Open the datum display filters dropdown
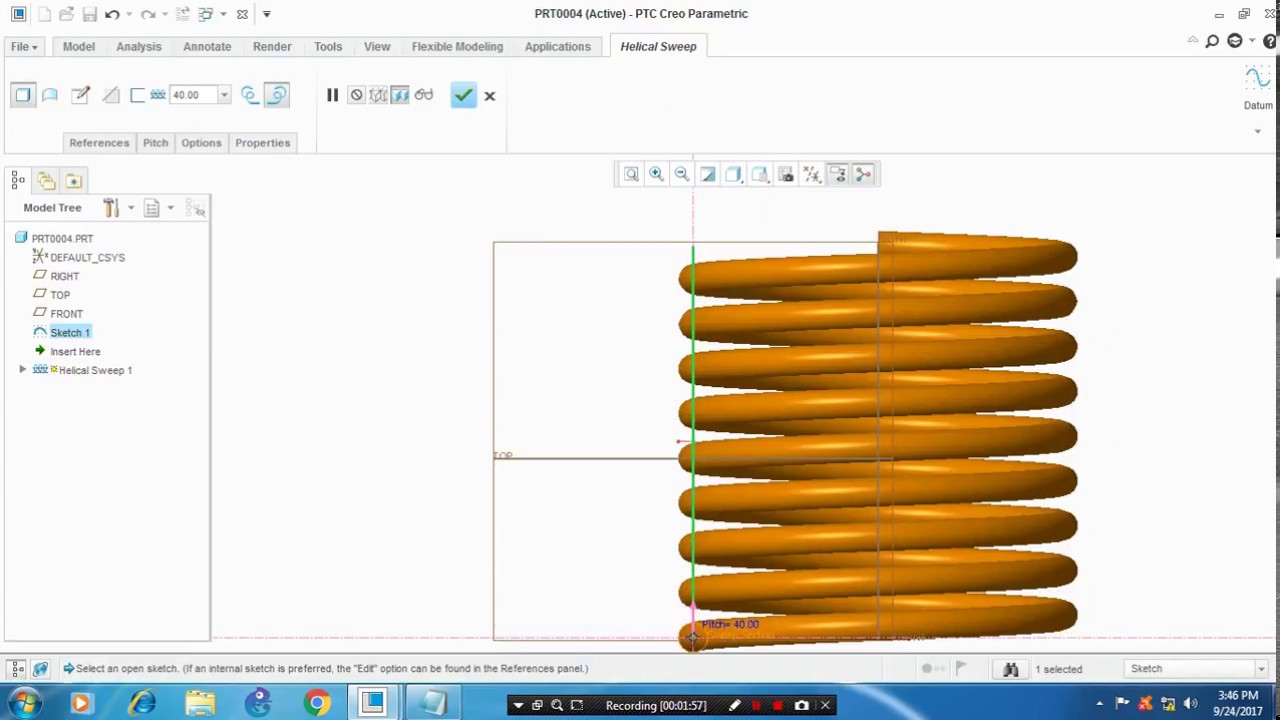 click(x=812, y=175)
